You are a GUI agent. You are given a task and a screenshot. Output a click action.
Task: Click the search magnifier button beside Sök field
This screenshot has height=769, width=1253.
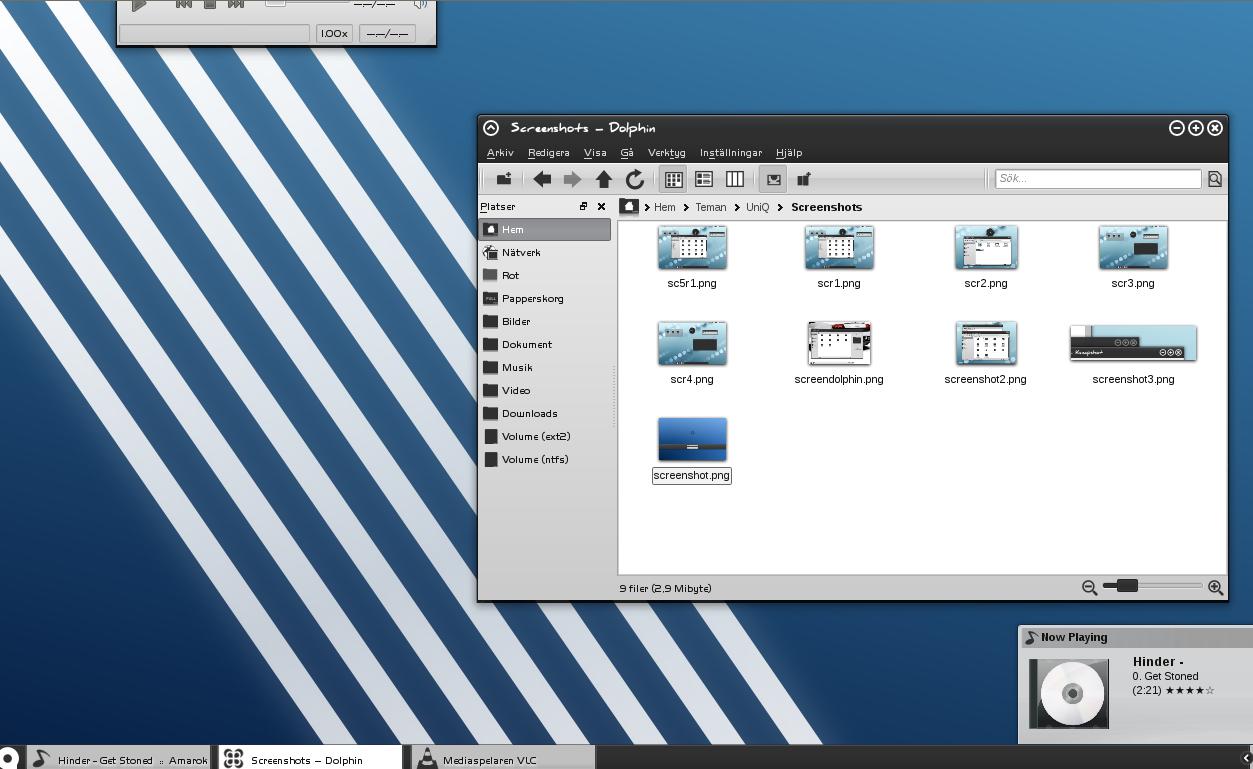coord(1214,179)
